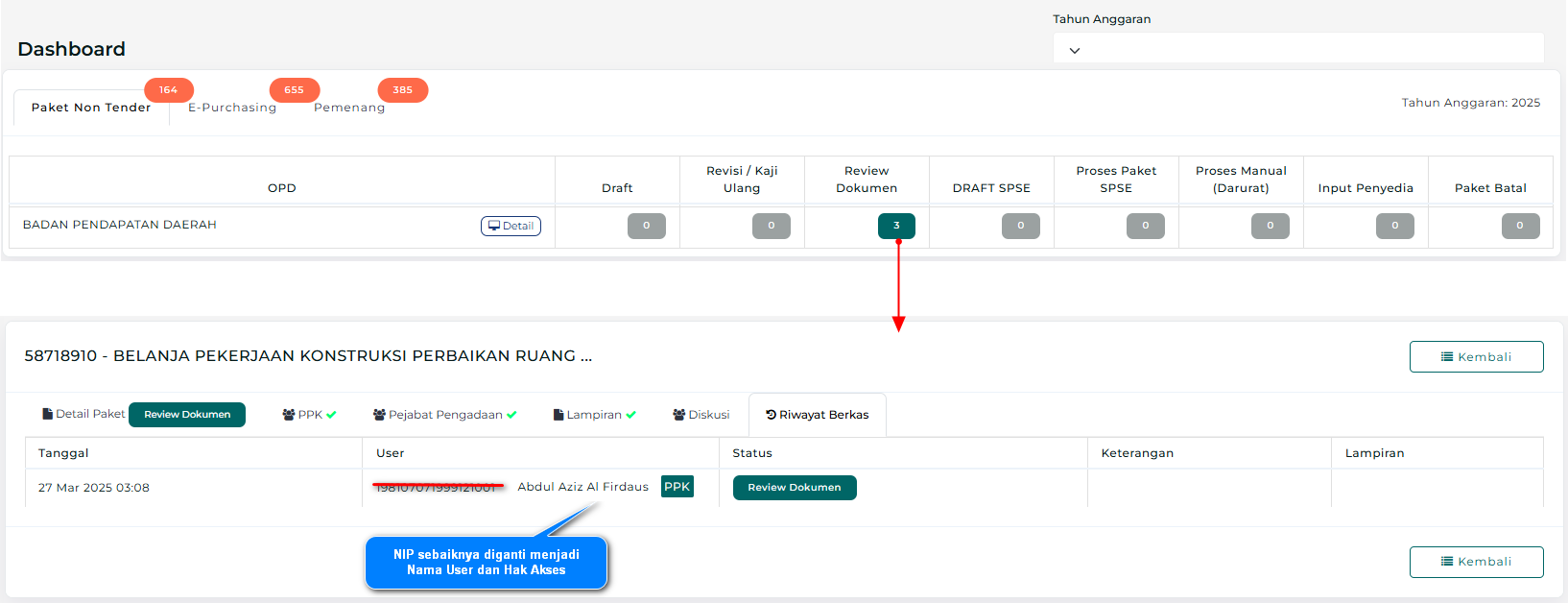Click the green Review Dokumen tab badge

pos(187,415)
